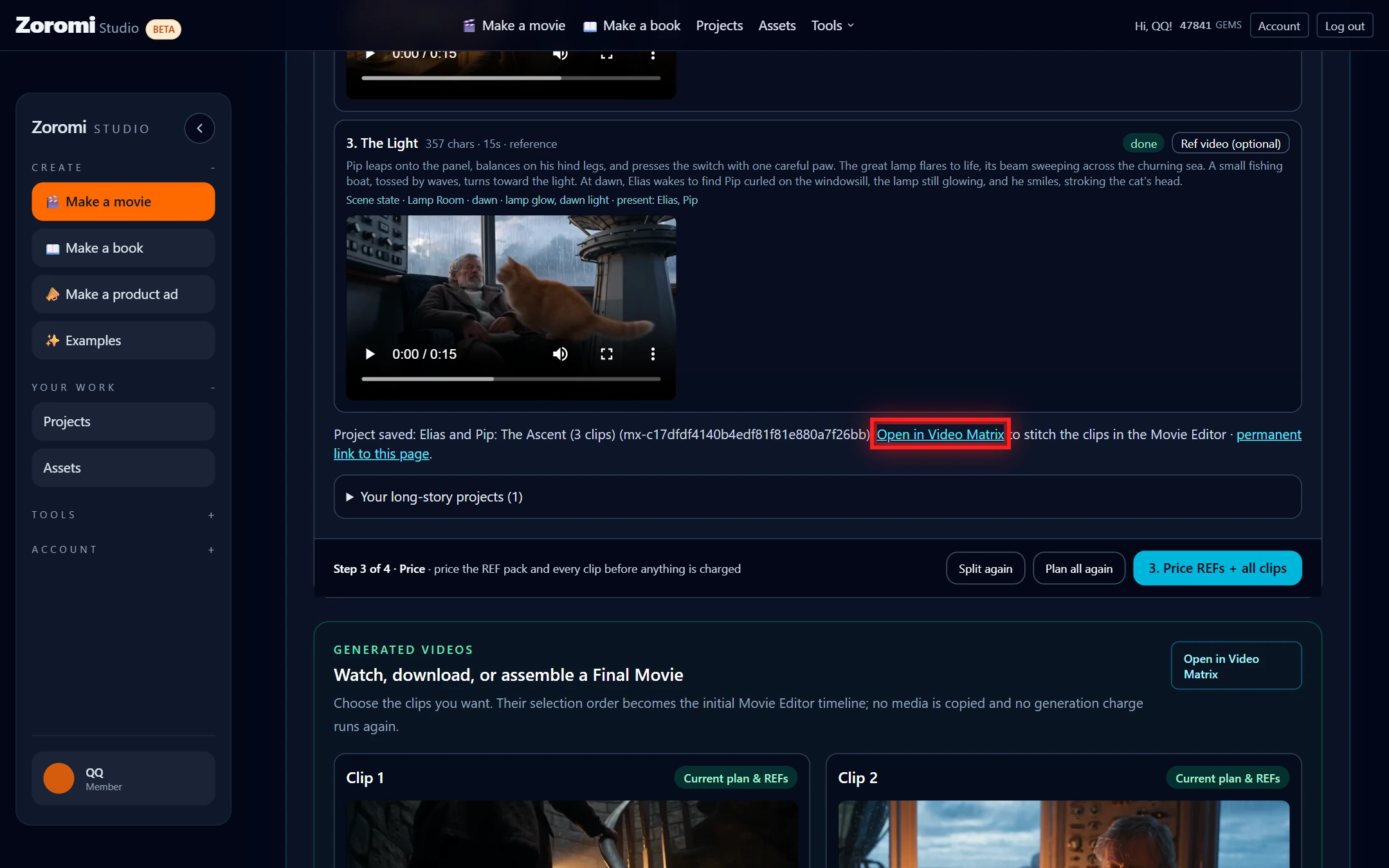Select Make a product ad in sidebar

point(123,294)
